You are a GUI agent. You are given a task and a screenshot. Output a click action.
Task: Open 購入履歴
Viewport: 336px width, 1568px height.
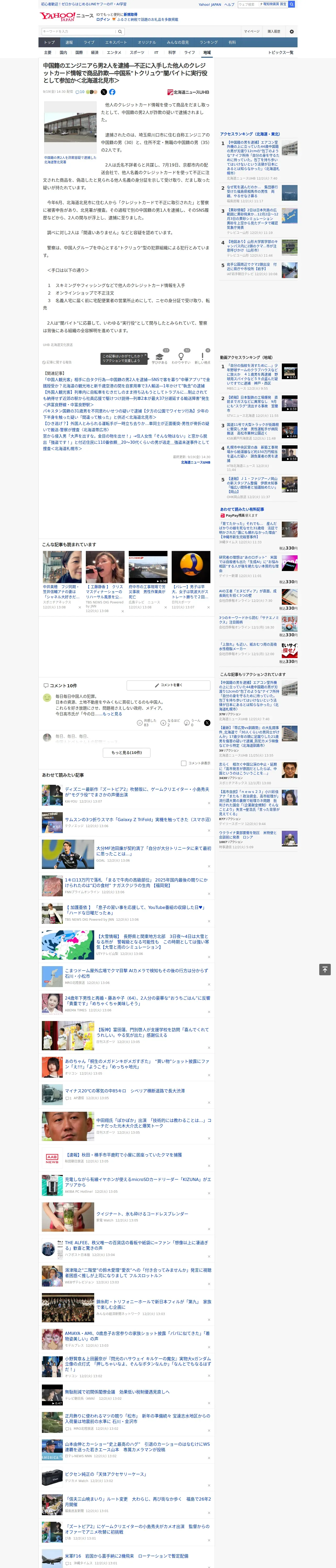[x=274, y=31]
